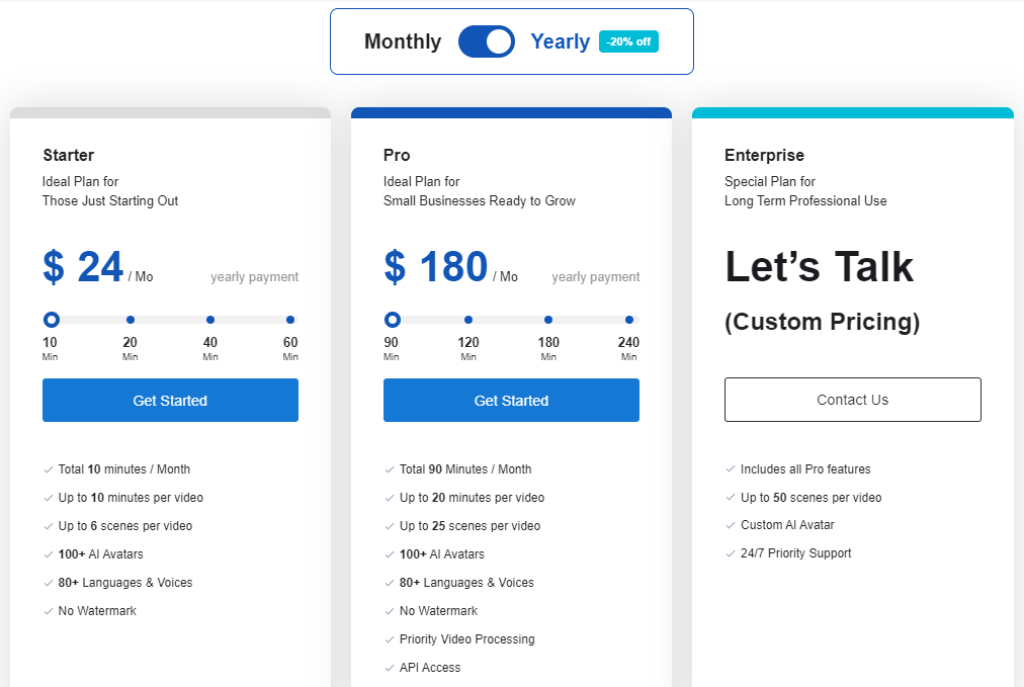Viewport: 1024px width, 687px height.
Task: Set Starter plan to 60 minutes
Action: coord(290,320)
